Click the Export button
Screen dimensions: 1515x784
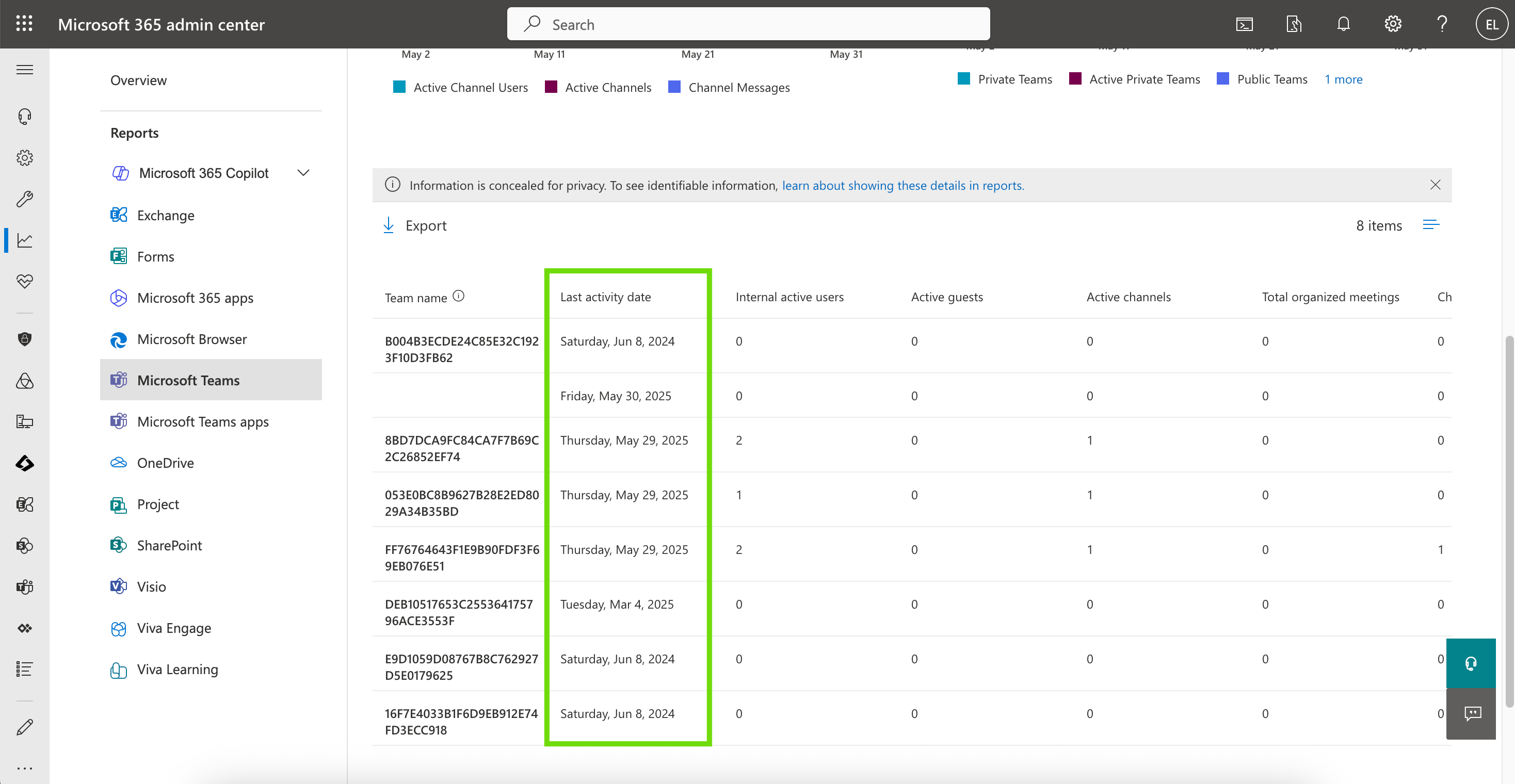coord(415,226)
